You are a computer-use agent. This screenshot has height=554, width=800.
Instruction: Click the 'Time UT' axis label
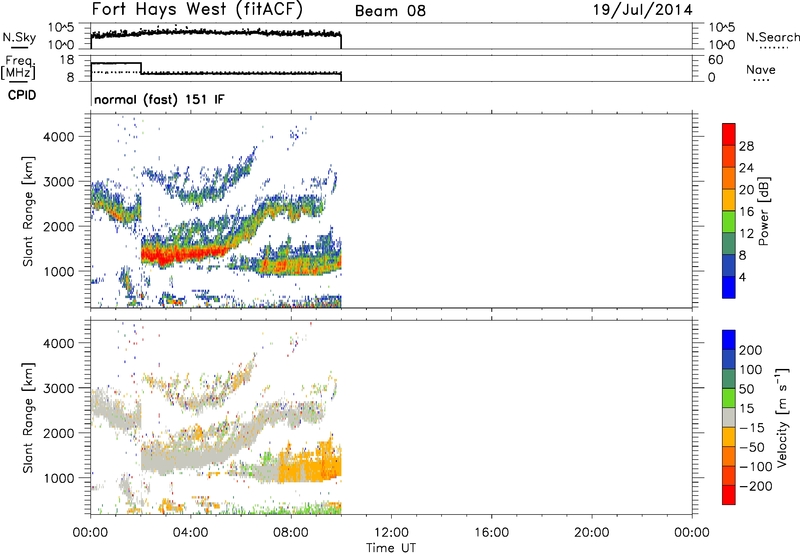391,548
